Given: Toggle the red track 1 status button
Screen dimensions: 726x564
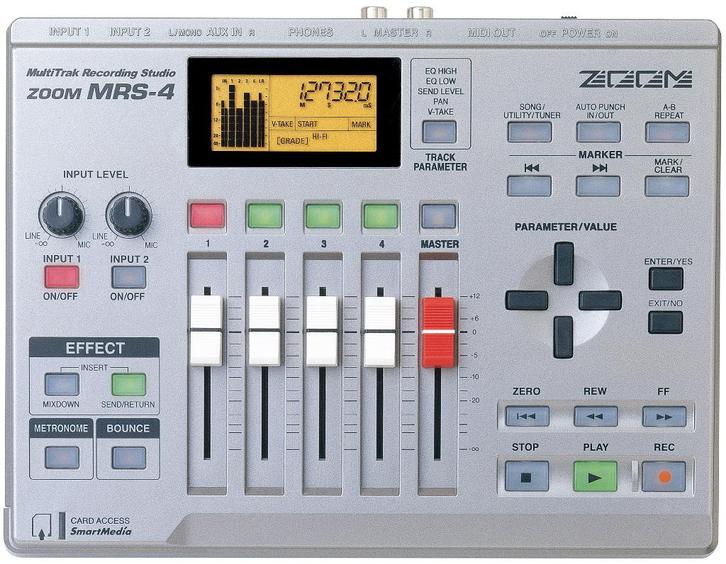Looking at the screenshot, I should pyautogui.click(x=207, y=216).
